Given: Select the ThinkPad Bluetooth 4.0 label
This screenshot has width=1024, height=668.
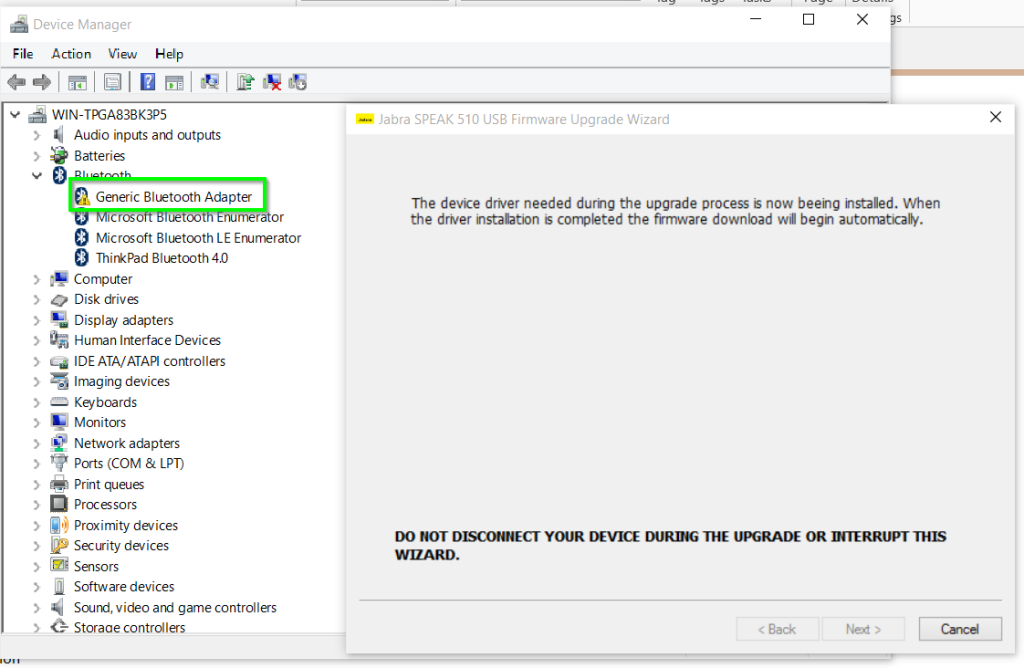Looking at the screenshot, I should pyautogui.click(x=162, y=258).
